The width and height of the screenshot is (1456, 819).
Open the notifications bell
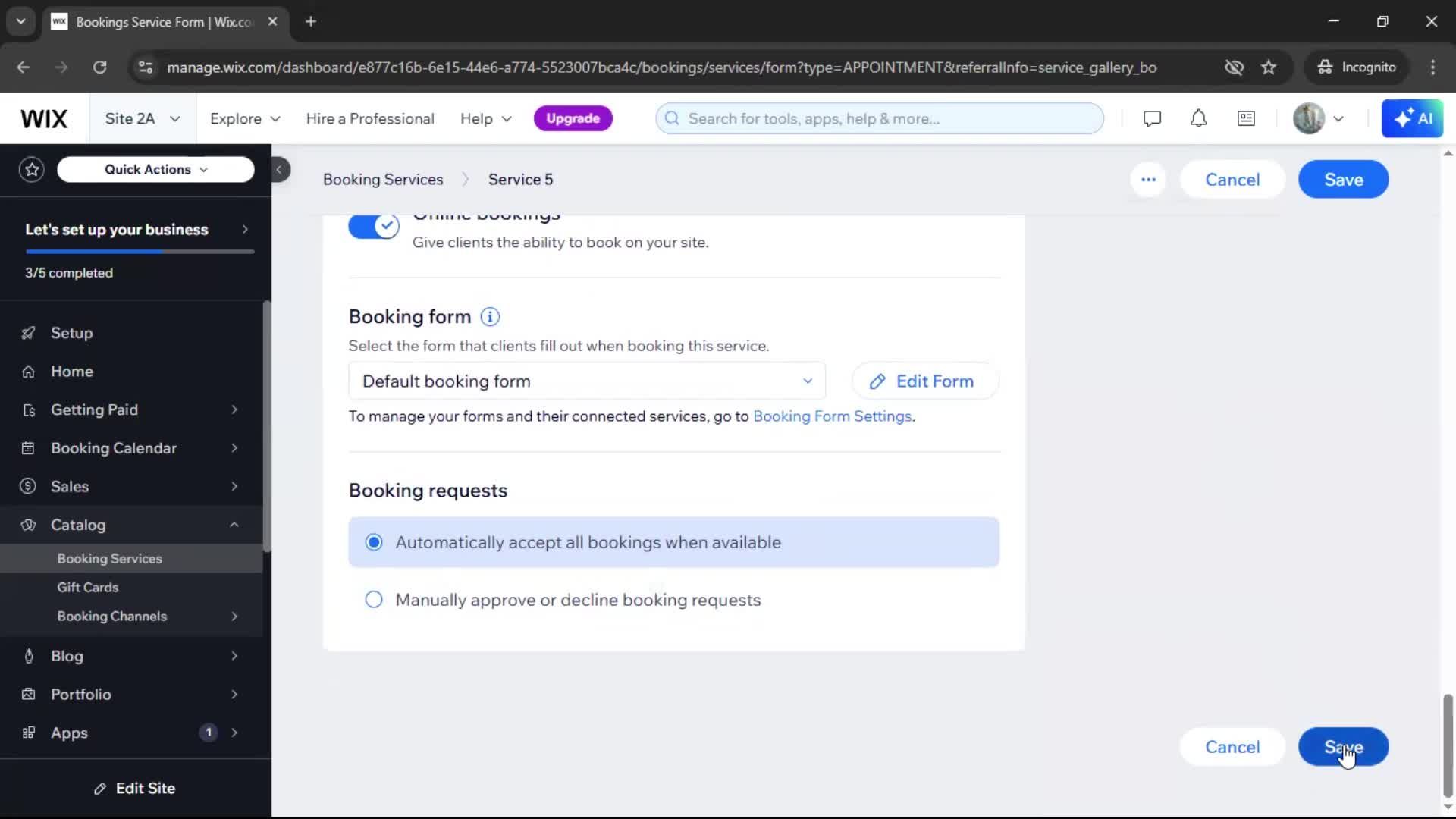click(x=1198, y=118)
